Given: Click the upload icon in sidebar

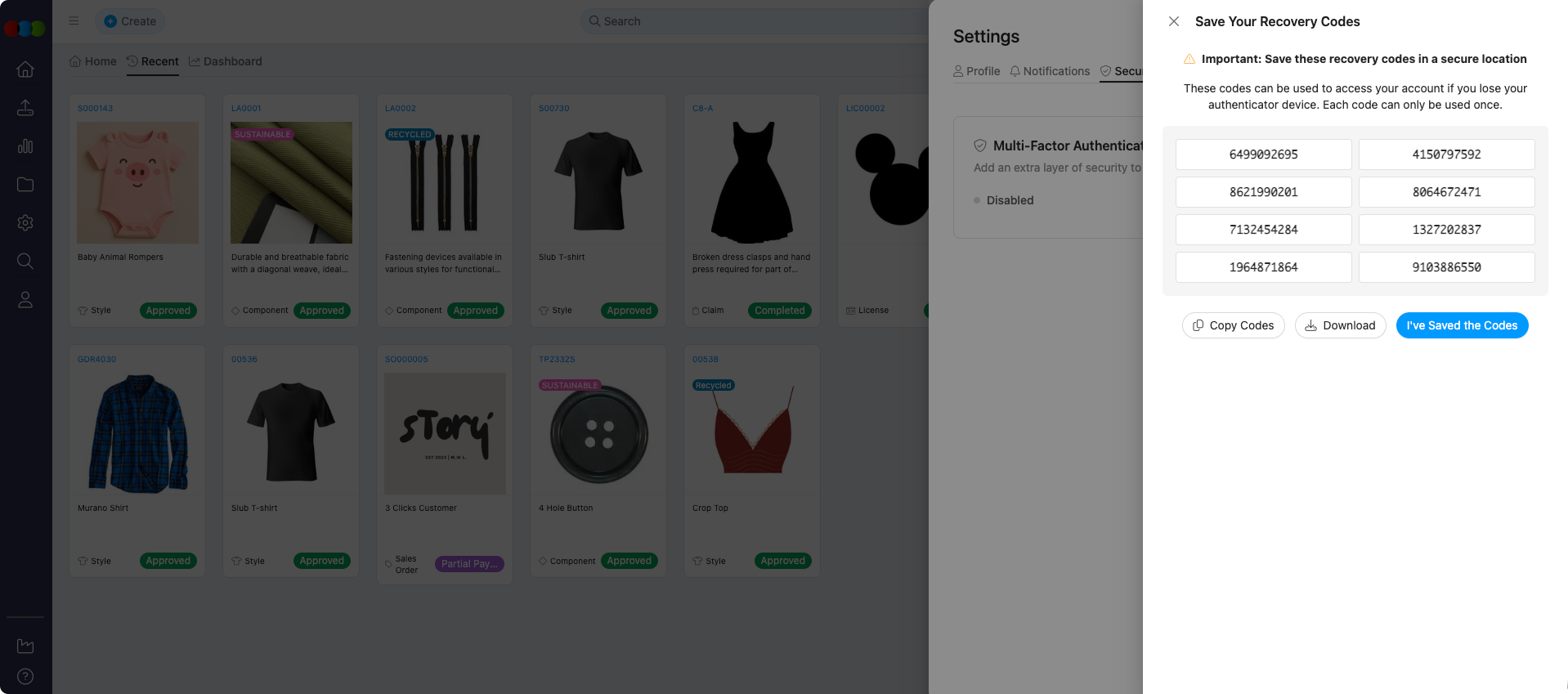Looking at the screenshot, I should click(25, 108).
